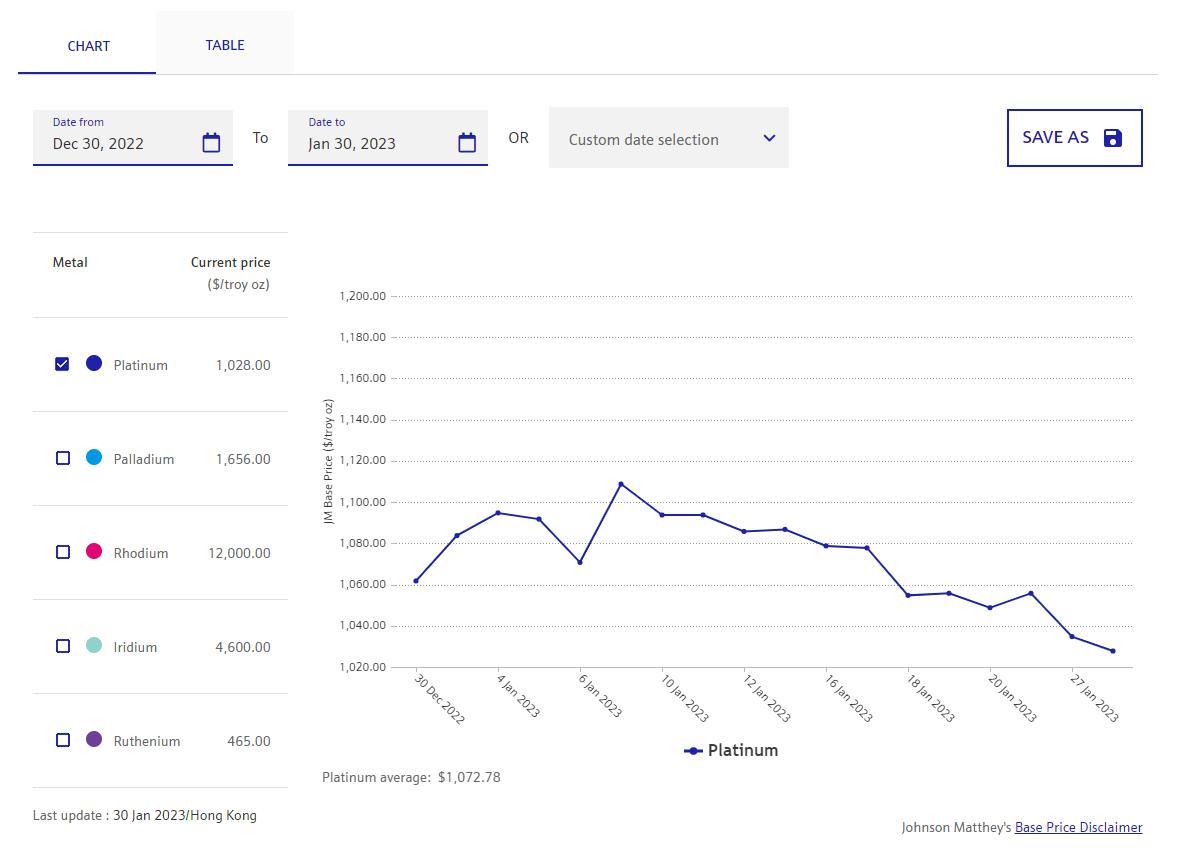
Task: Select the CHART tab
Action: coord(89,46)
